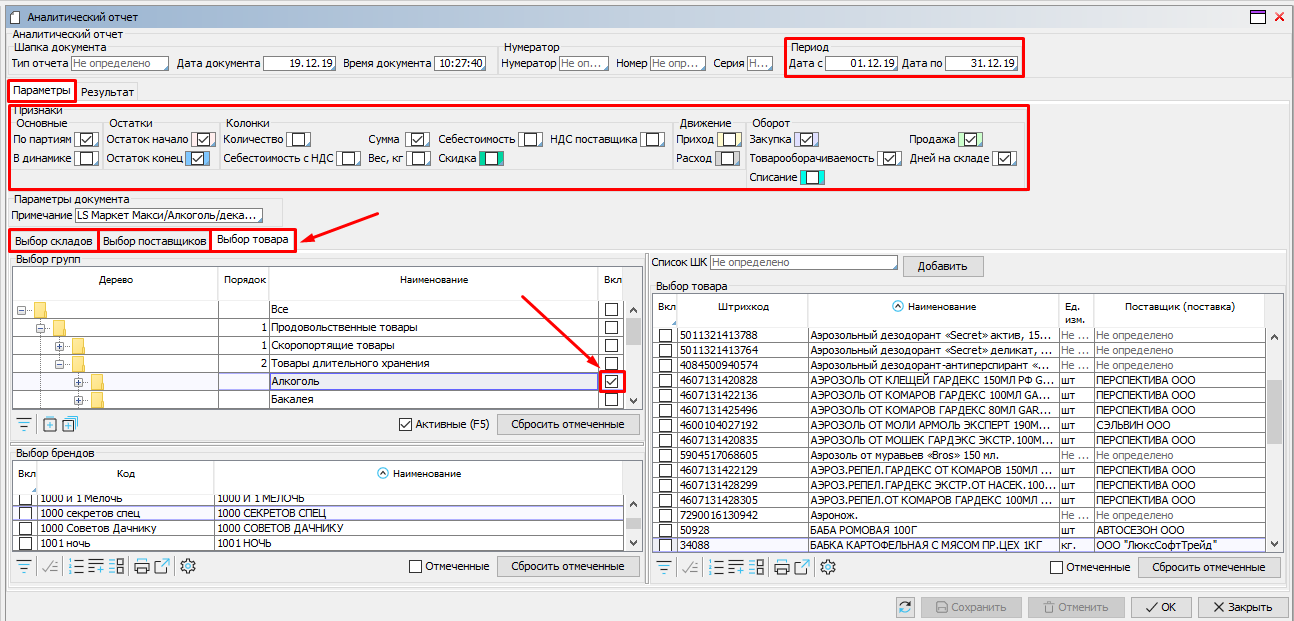Expand the Скоропортящие товары tree node
This screenshot has height=621, width=1294.
coord(59,346)
